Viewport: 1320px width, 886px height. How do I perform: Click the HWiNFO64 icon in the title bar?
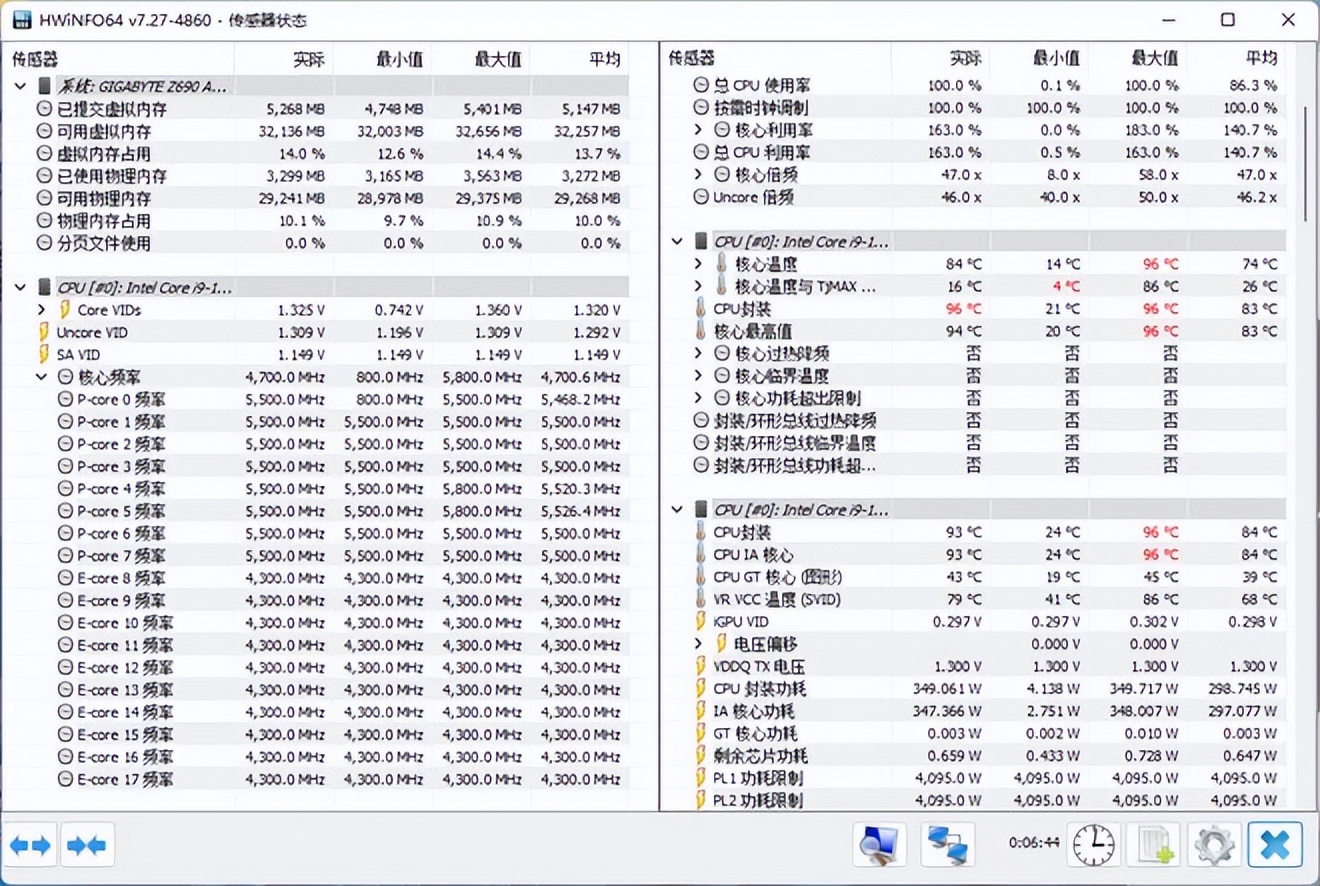(x=21, y=20)
